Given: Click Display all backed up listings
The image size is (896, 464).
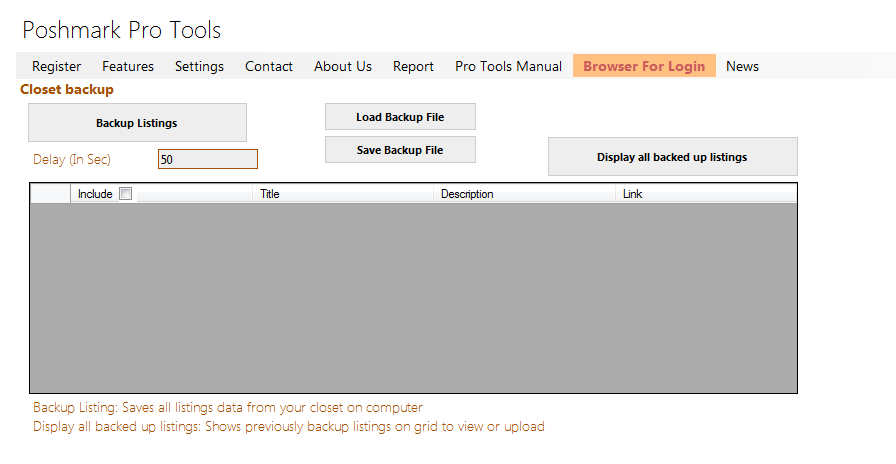Looking at the screenshot, I should coord(673,157).
